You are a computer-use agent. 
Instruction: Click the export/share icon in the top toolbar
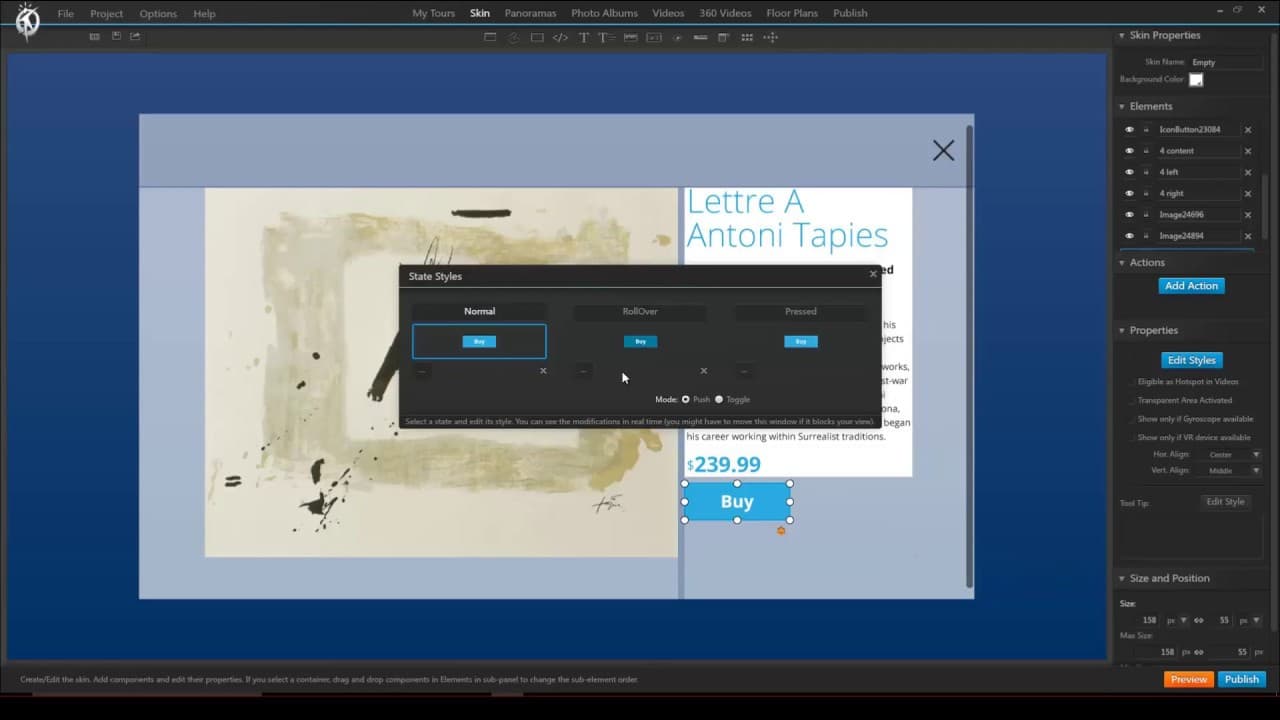[135, 37]
